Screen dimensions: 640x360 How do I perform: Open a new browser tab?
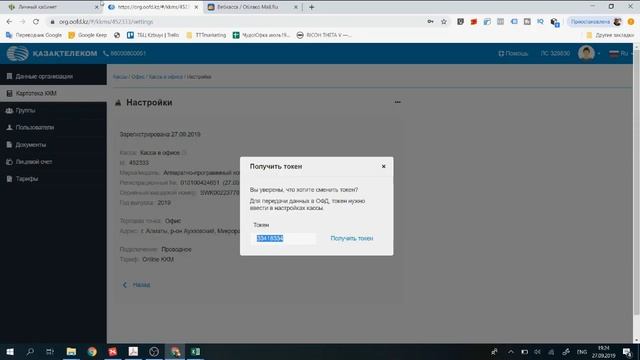[x=311, y=7]
